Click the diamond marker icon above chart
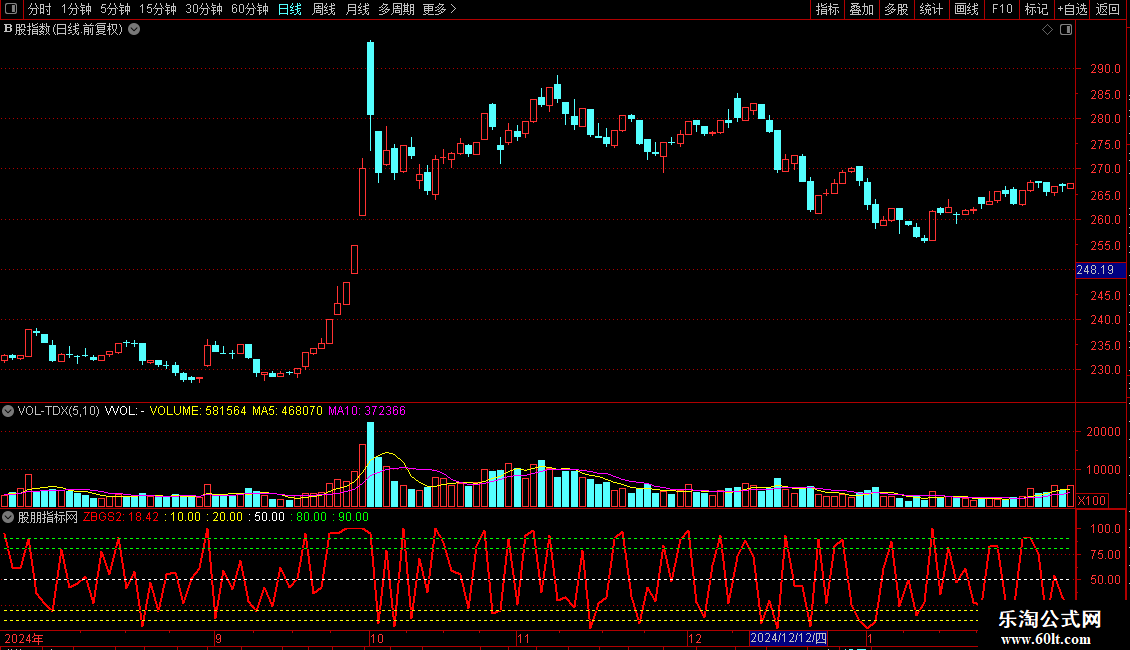1130x650 pixels. coord(1047,30)
